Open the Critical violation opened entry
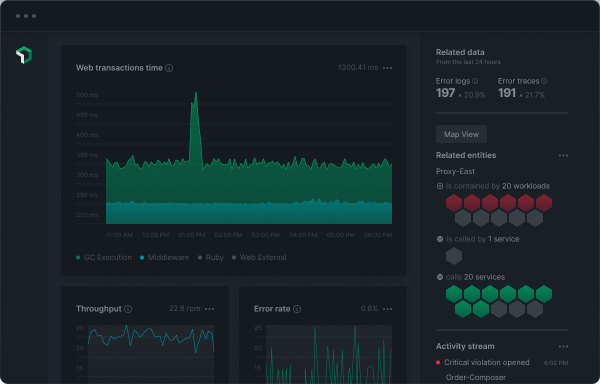The width and height of the screenshot is (600, 384). tap(486, 362)
